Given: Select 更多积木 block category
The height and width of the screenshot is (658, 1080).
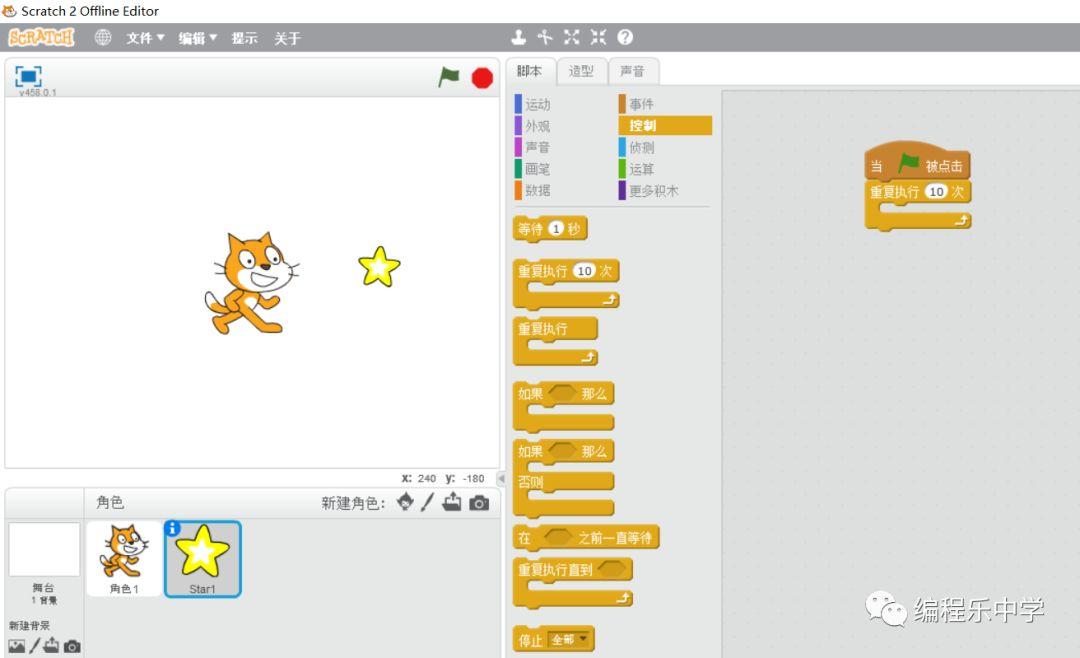Looking at the screenshot, I should coord(649,191).
